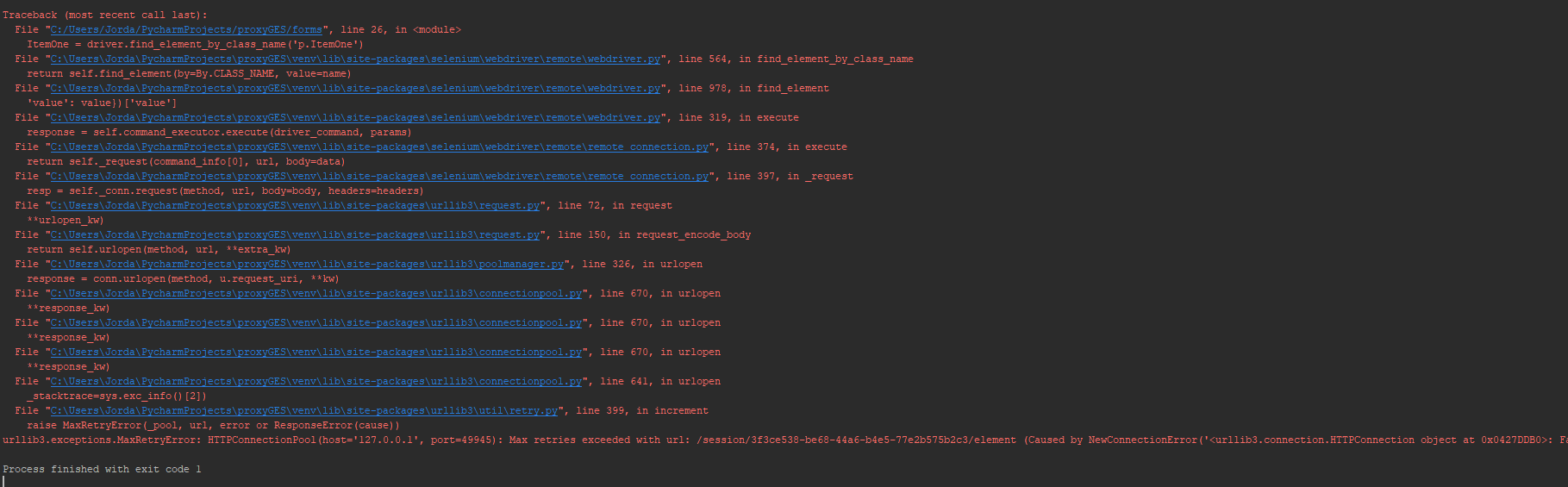The width and height of the screenshot is (1568, 487).
Task: Open poolmanager.py link for line 326
Action: pos(306,264)
